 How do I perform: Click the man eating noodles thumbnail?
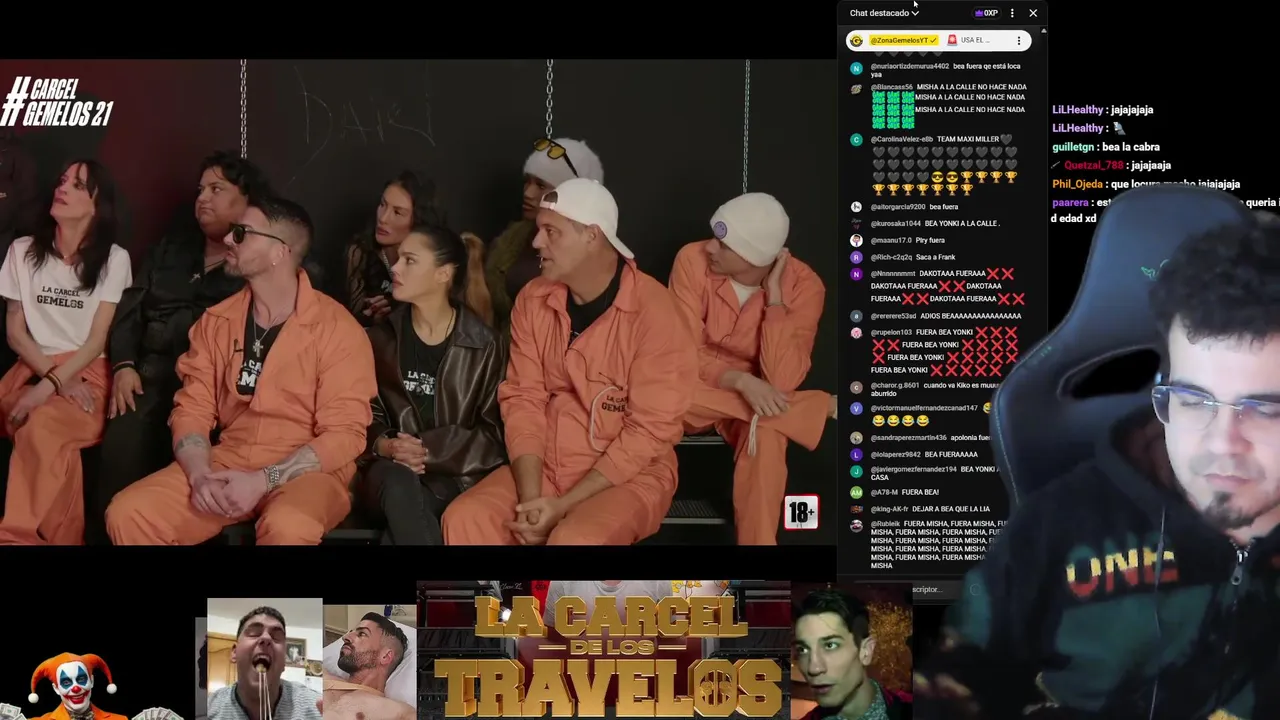pyautogui.click(x=265, y=659)
